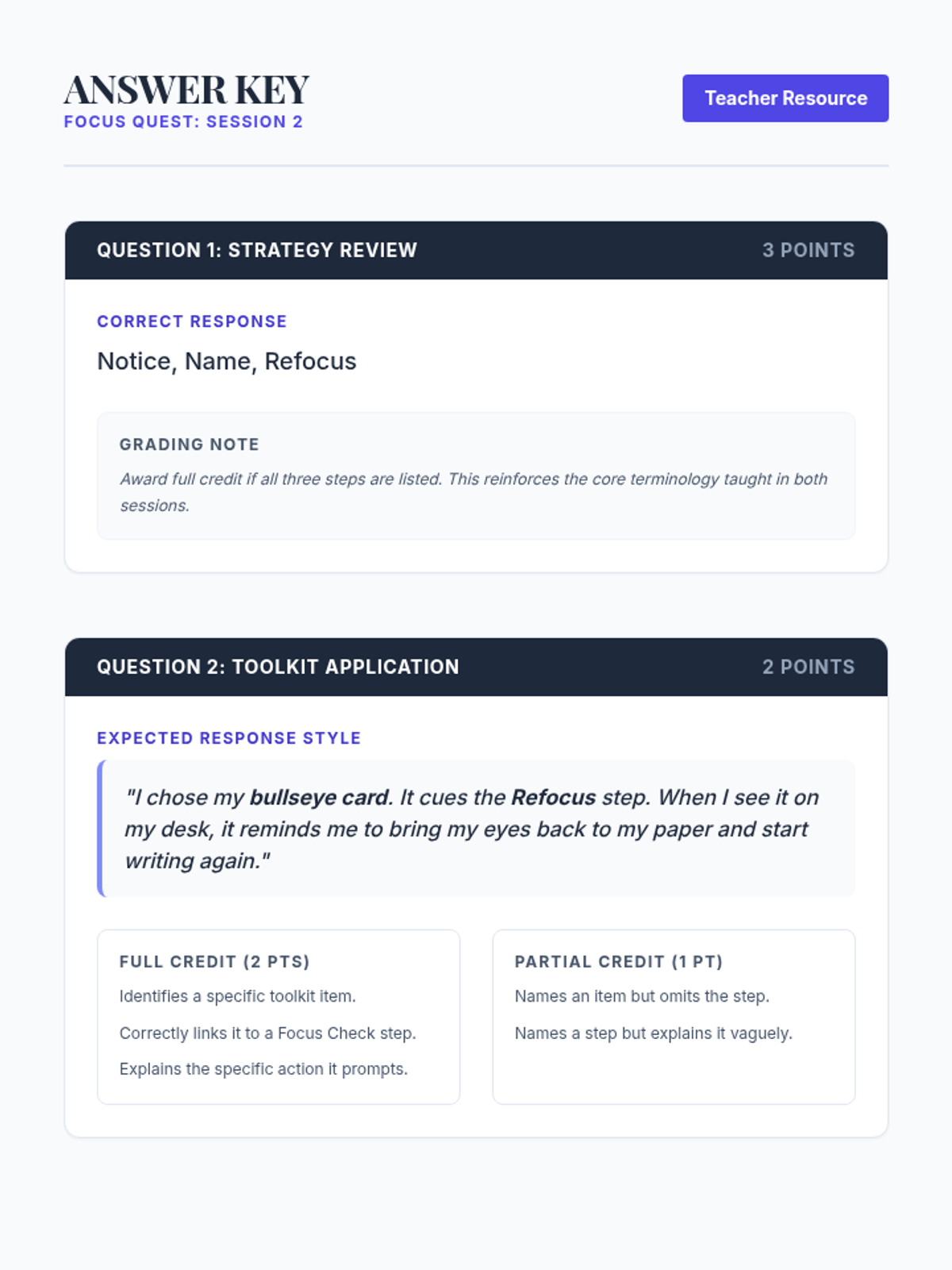952x1270 pixels.
Task: Click 'Explains the specific action it prompts' line
Action: 263,1069
